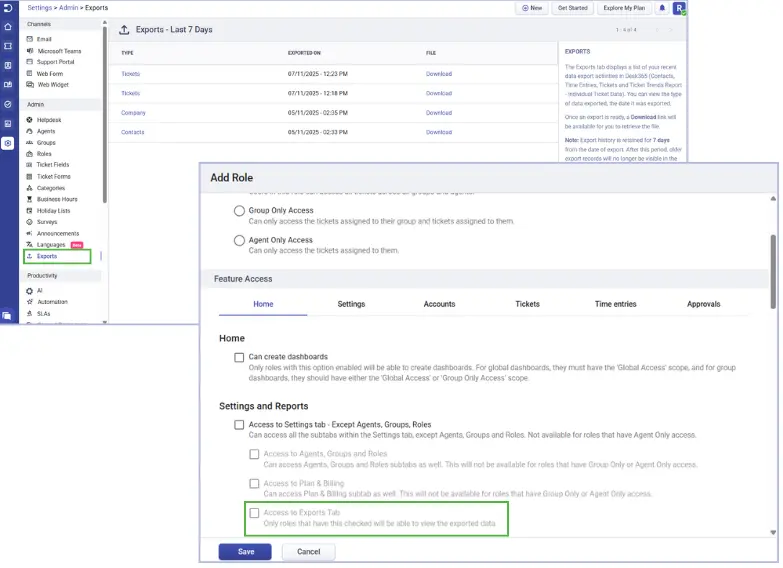The image size is (783, 568).
Task: Click the Exports upload icon in header
Action: coord(124,30)
